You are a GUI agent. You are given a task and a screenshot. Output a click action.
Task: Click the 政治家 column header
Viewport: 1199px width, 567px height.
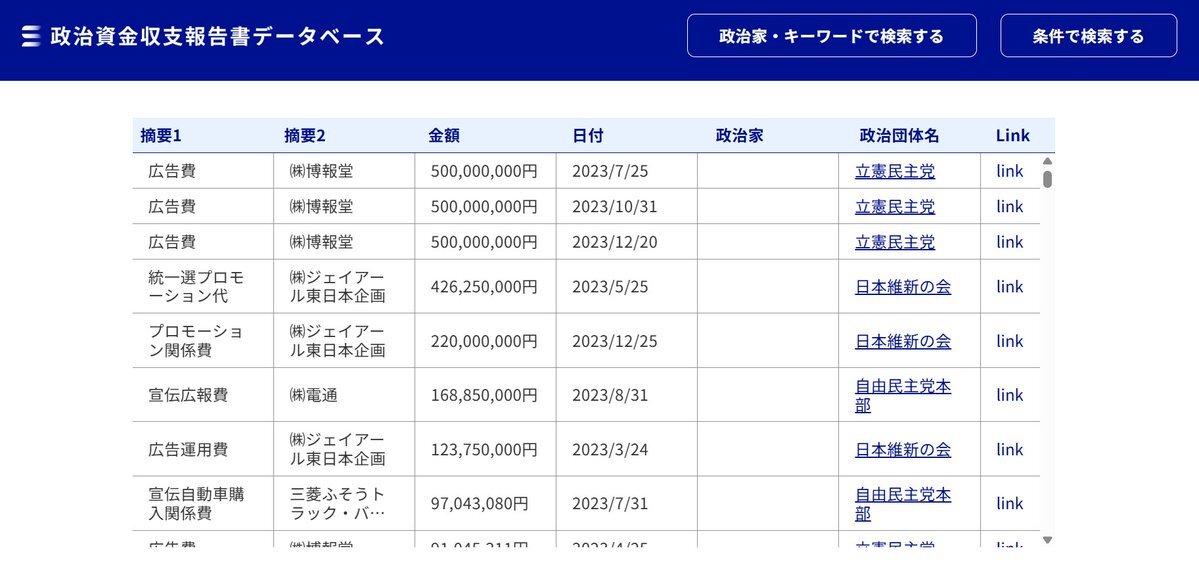tap(739, 135)
